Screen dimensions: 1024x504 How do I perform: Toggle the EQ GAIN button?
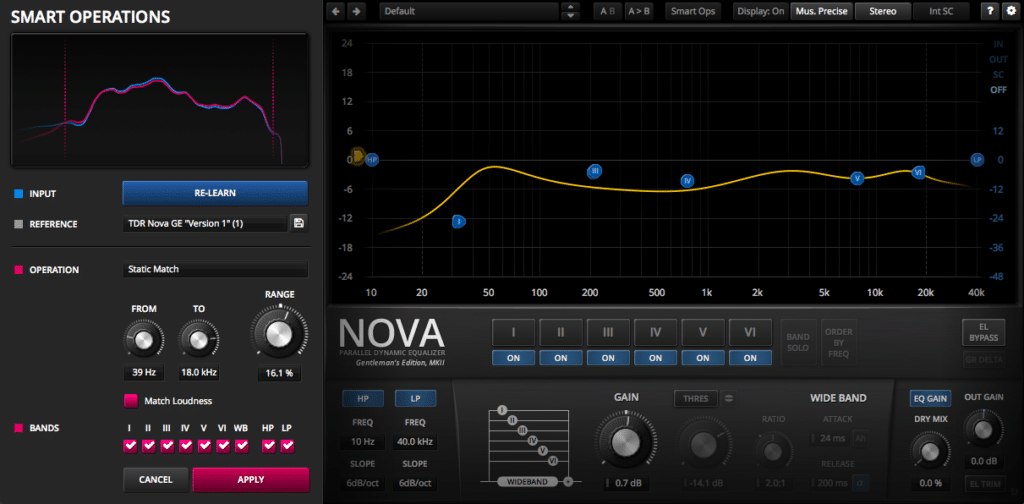coord(931,398)
